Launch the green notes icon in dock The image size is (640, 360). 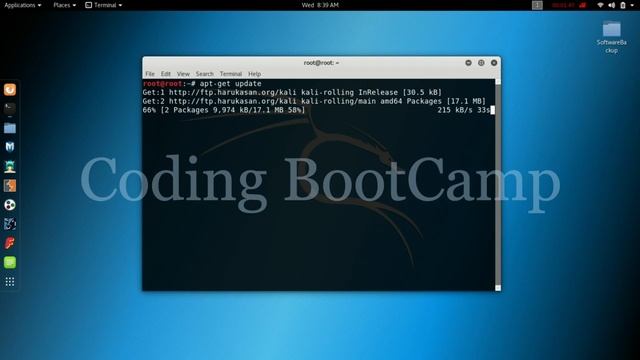pos(10,262)
